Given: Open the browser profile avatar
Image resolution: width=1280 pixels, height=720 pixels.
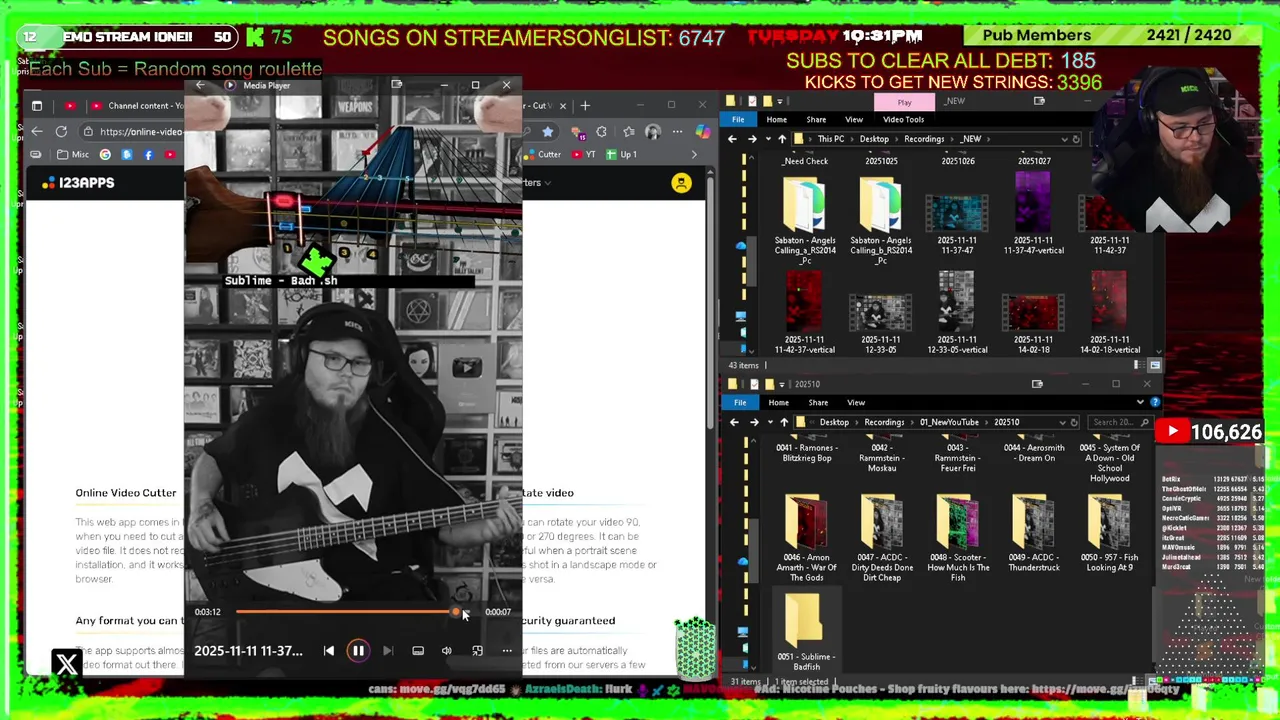Looking at the screenshot, I should click(653, 131).
